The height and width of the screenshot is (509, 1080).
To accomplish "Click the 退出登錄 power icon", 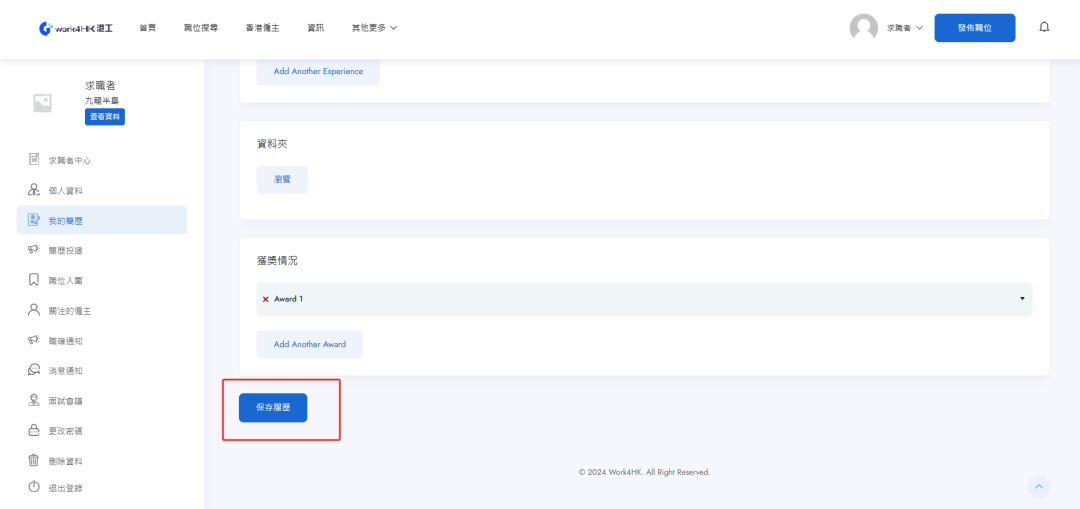I will pyautogui.click(x=34, y=488).
